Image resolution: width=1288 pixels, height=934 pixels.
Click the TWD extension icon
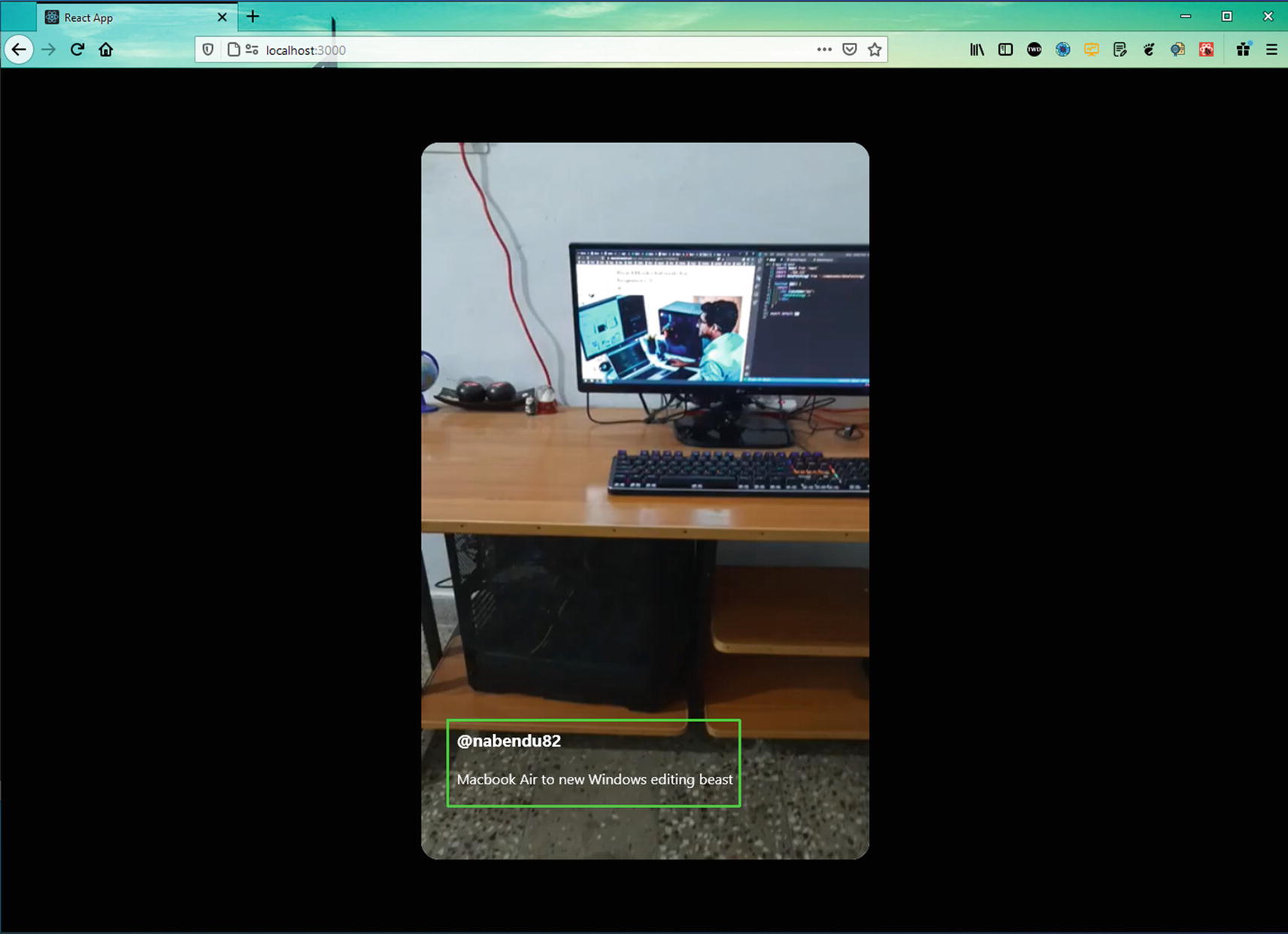[1034, 50]
